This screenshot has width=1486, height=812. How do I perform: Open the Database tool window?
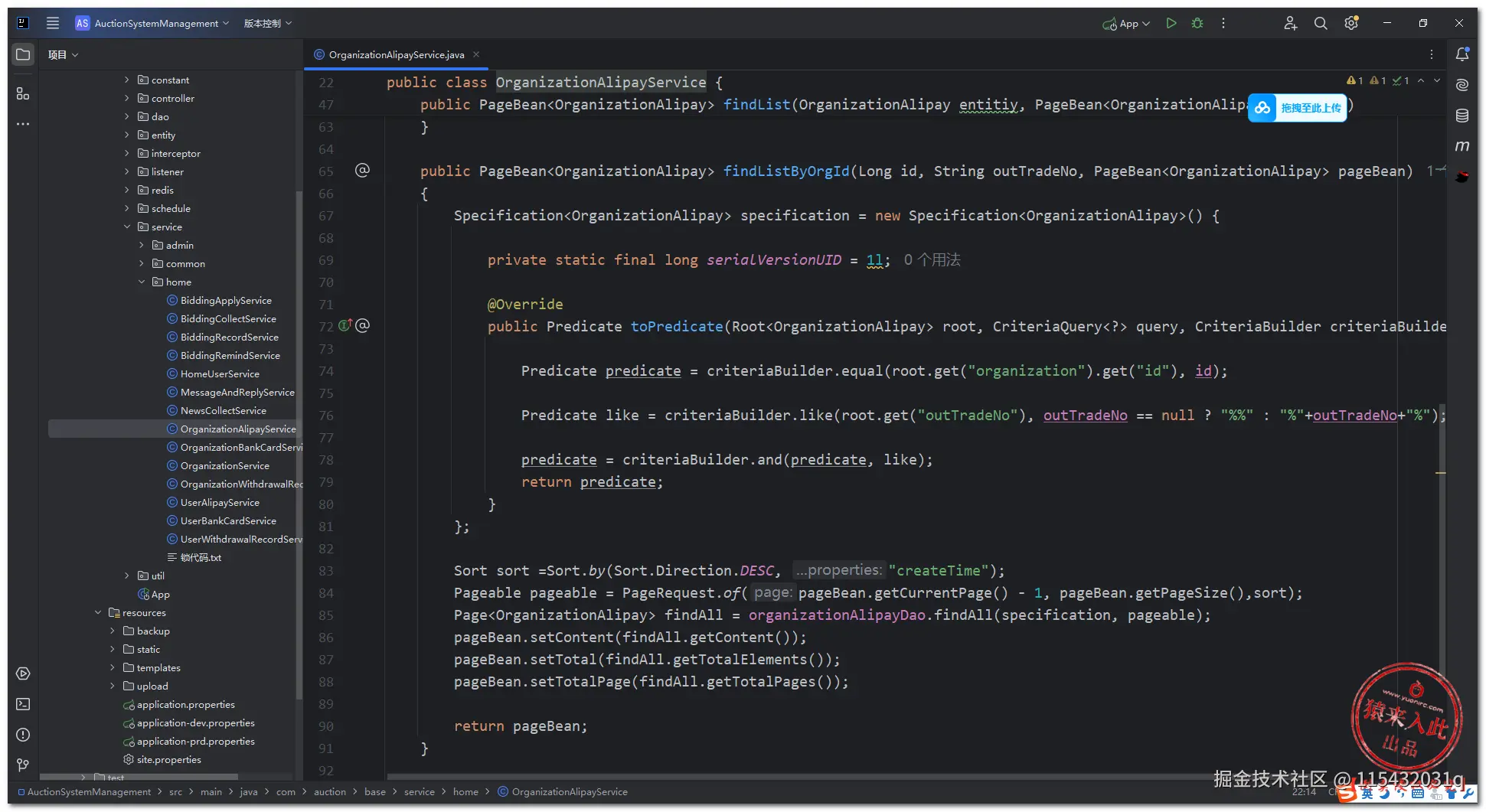1462,116
